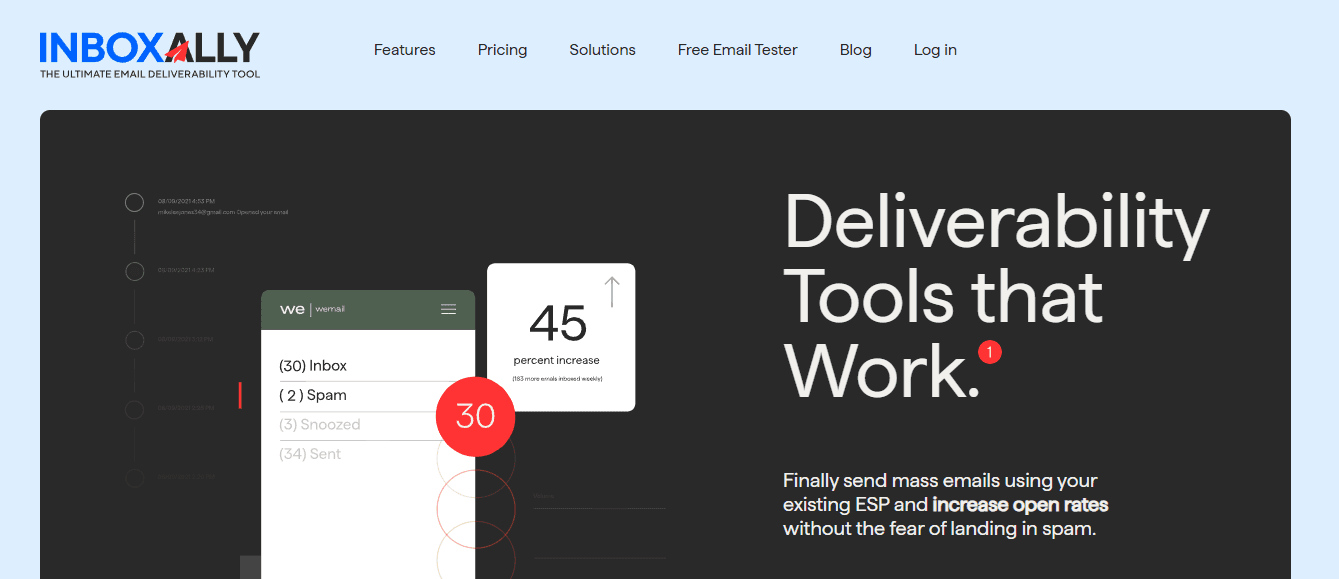Open the Solutions menu item
Screen dimensions: 1339x579
(602, 49)
